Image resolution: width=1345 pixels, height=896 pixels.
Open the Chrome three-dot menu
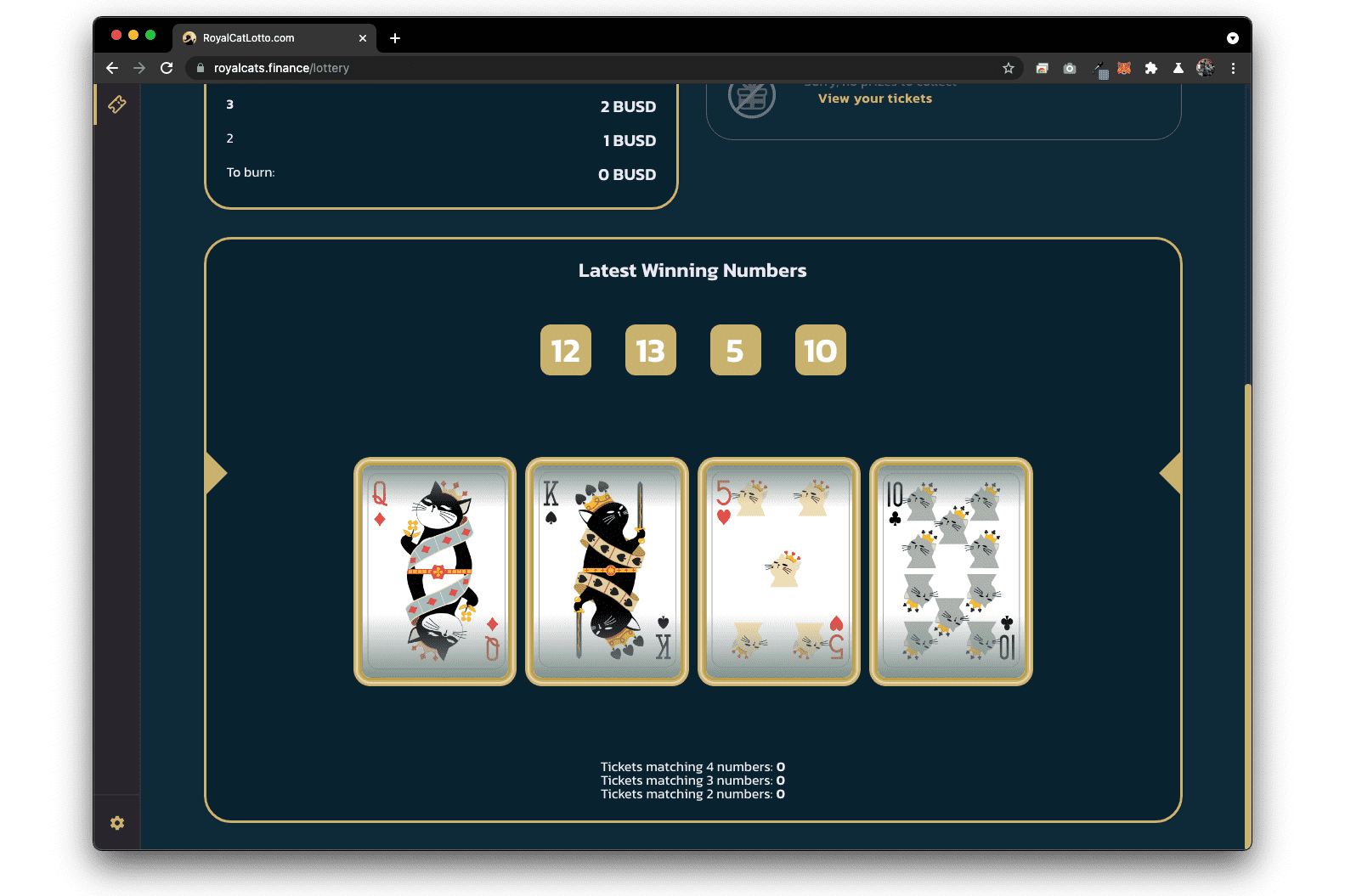(1233, 68)
